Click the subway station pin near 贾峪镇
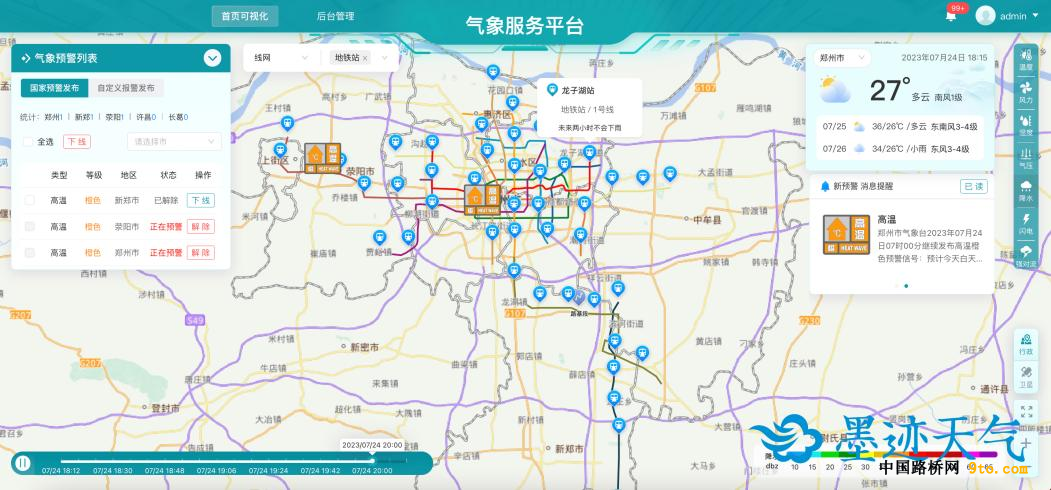Viewport: 1051px width, 490px height. (x=379, y=237)
